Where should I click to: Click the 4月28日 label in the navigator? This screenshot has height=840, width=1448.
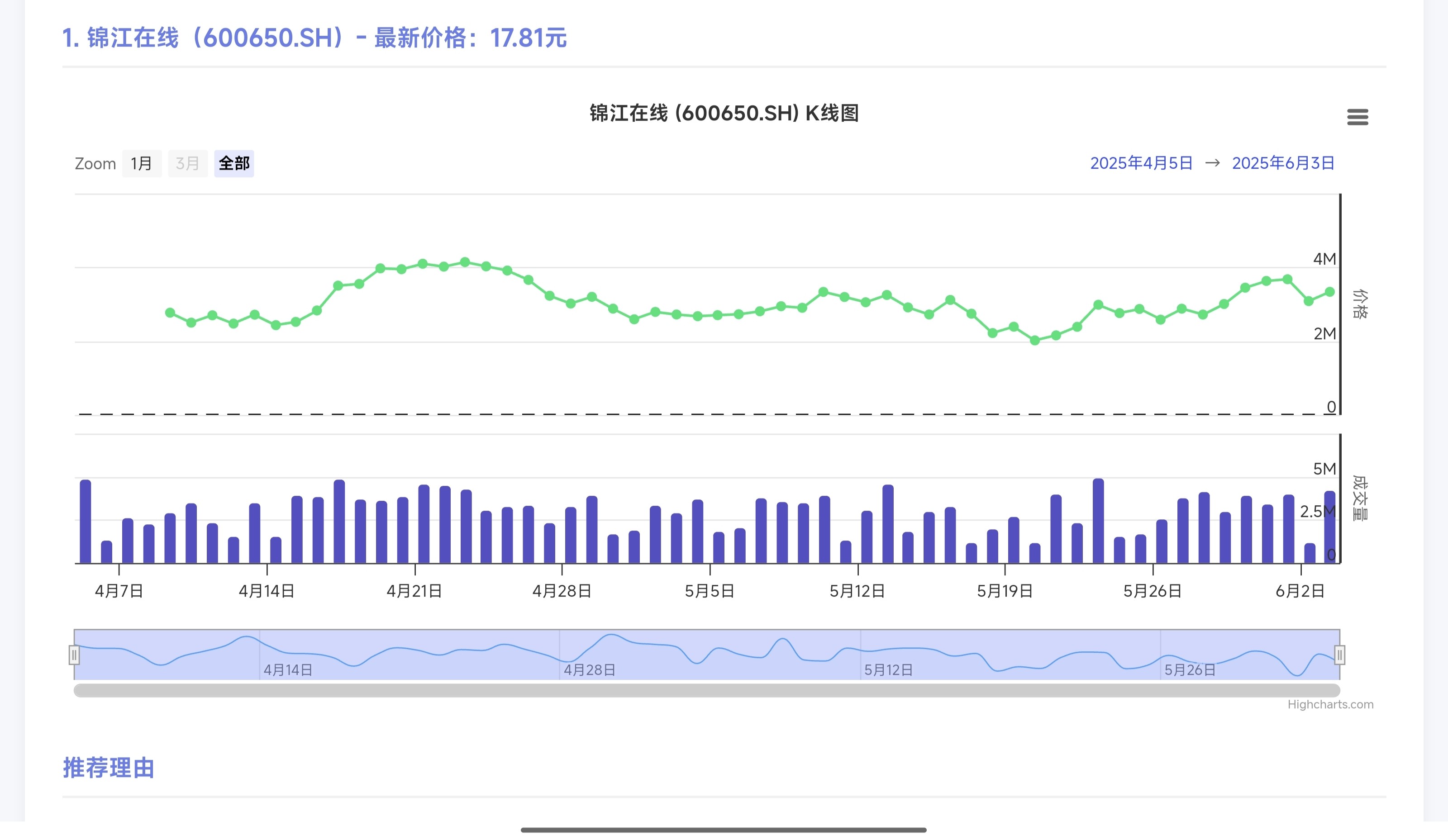[590, 670]
